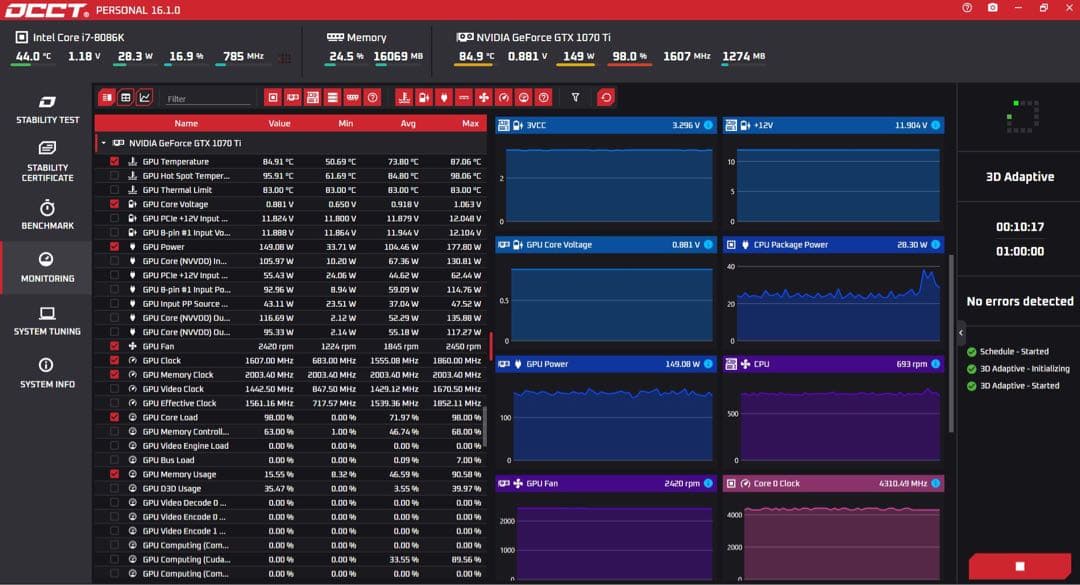Check the GPU Video Clock checkbox
This screenshot has width=1080, height=585.
click(114, 389)
